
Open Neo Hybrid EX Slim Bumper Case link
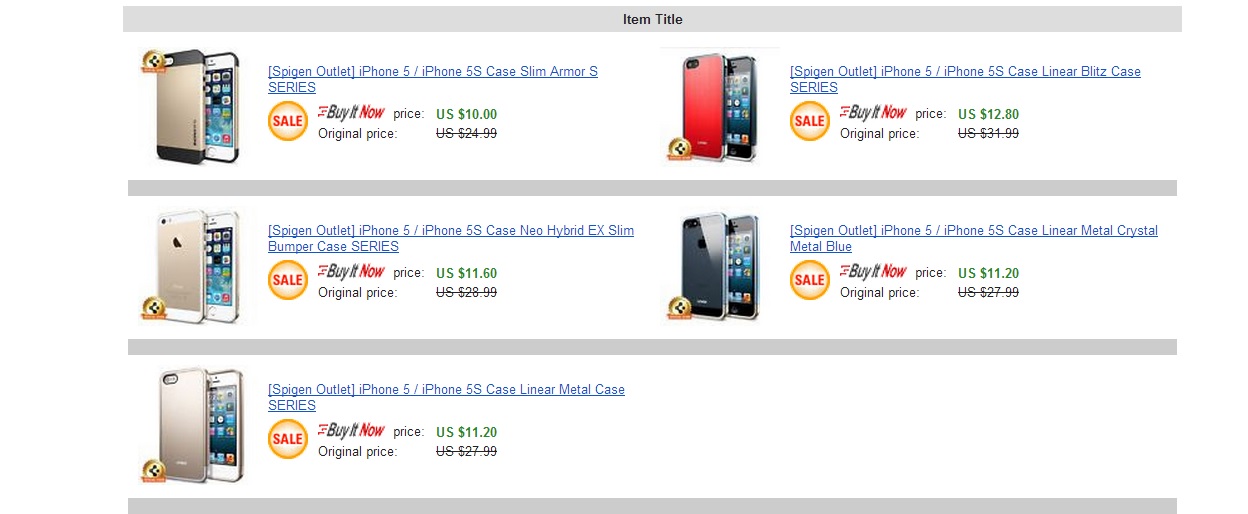(x=450, y=231)
